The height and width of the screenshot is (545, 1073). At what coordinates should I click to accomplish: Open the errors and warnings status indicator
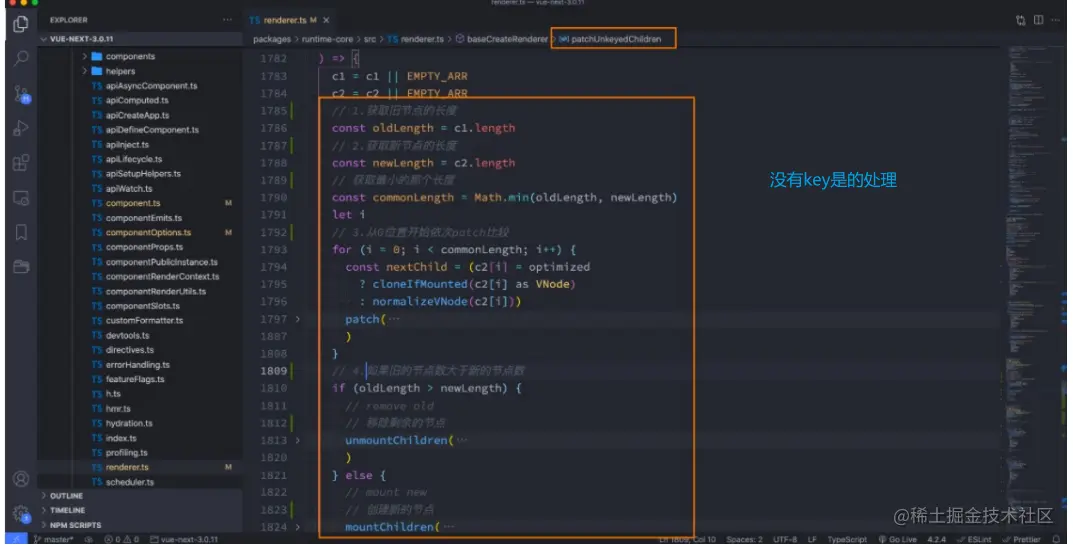122,540
